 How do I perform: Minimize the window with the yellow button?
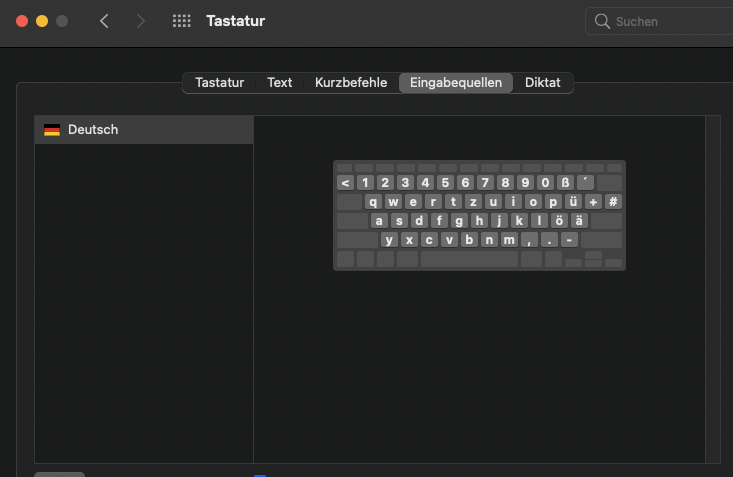42,21
